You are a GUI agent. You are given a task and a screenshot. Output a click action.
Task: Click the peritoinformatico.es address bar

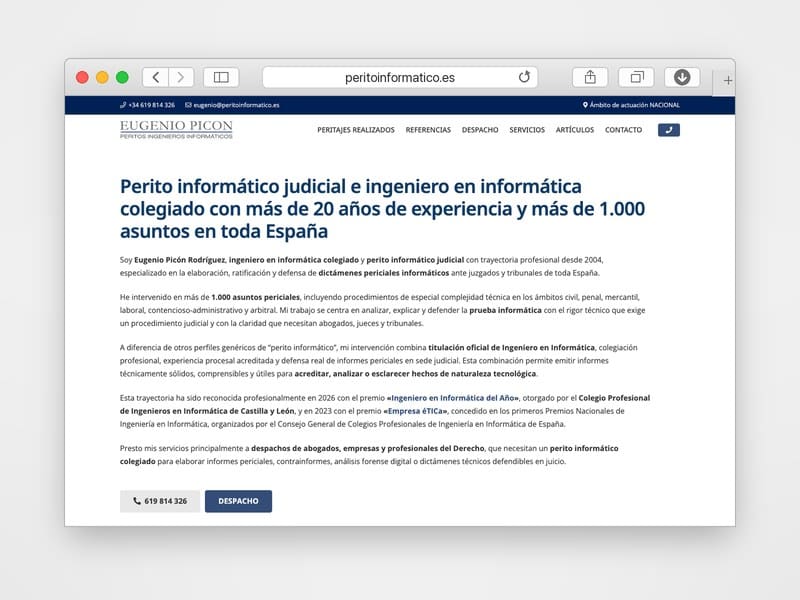point(400,77)
